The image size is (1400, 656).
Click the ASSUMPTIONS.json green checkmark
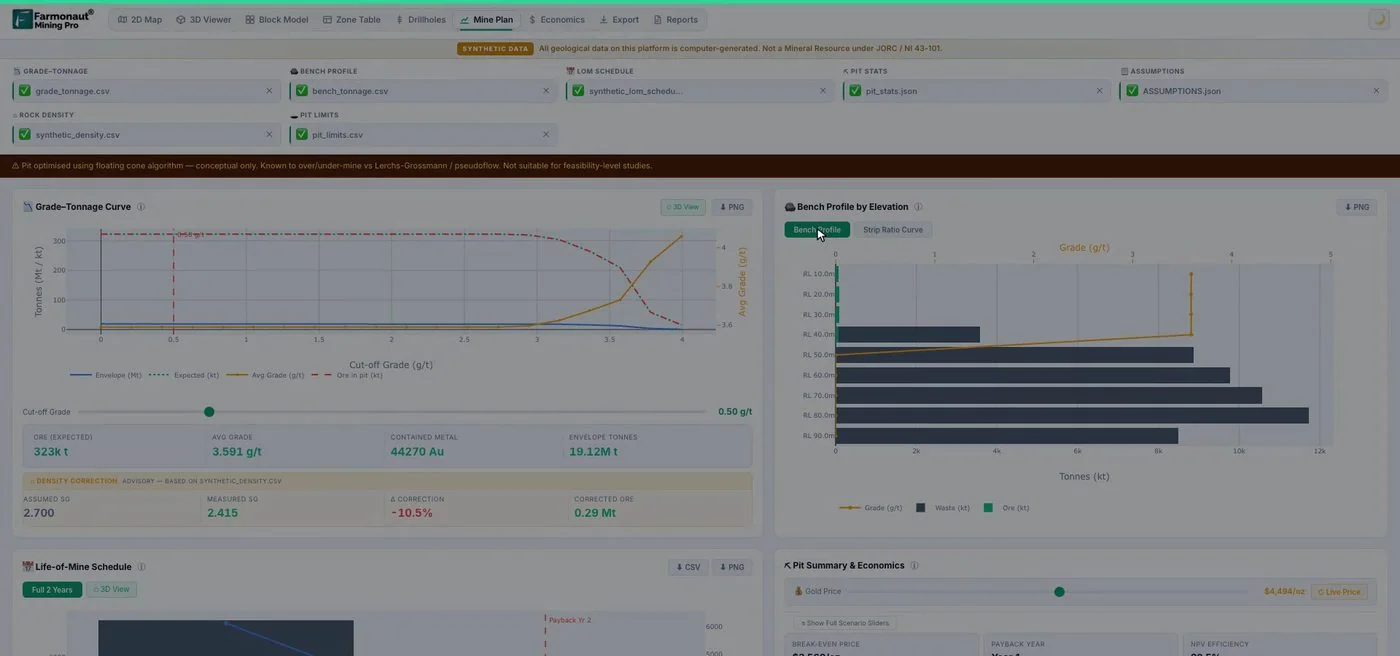(x=1132, y=91)
